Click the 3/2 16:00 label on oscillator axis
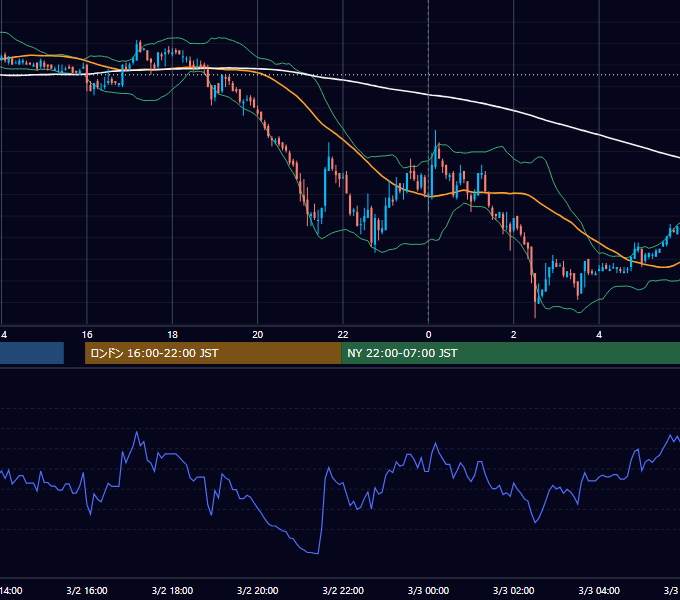The width and height of the screenshot is (680, 600). [87, 590]
